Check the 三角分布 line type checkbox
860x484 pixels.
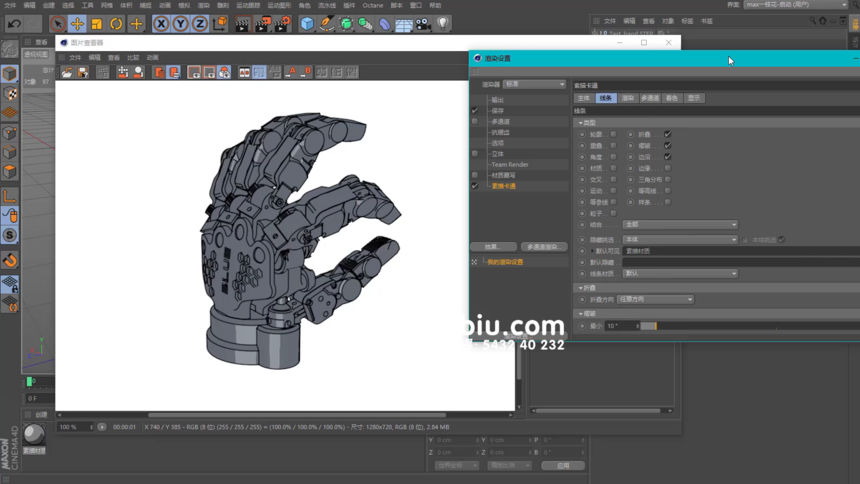pos(667,179)
